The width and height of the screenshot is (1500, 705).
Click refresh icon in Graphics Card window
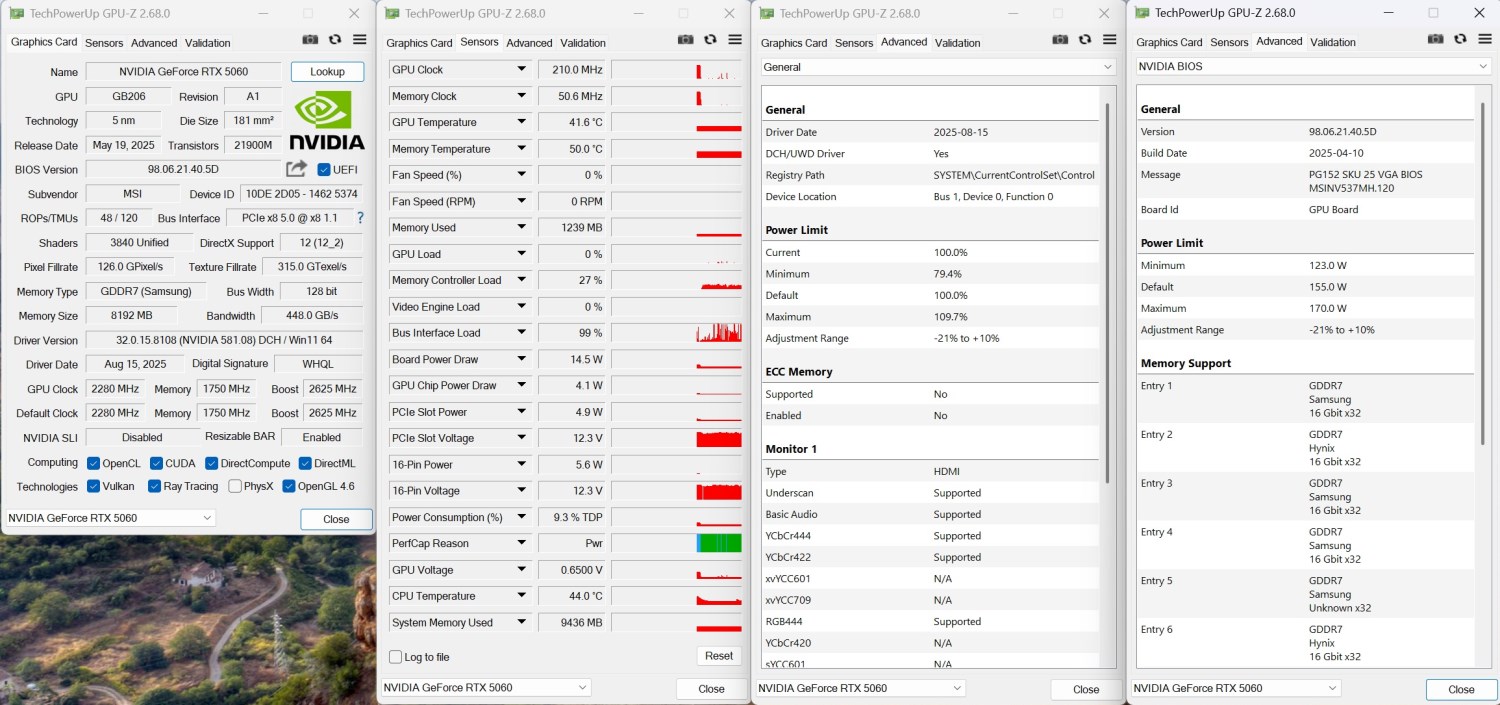[x=335, y=39]
